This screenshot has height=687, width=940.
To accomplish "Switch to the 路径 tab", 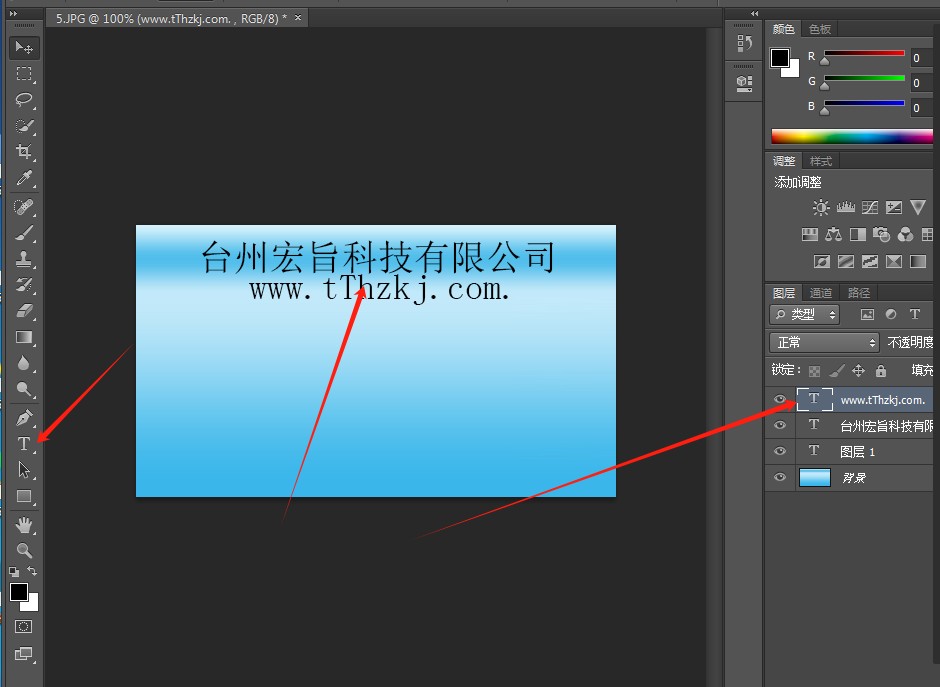I will click(858, 293).
